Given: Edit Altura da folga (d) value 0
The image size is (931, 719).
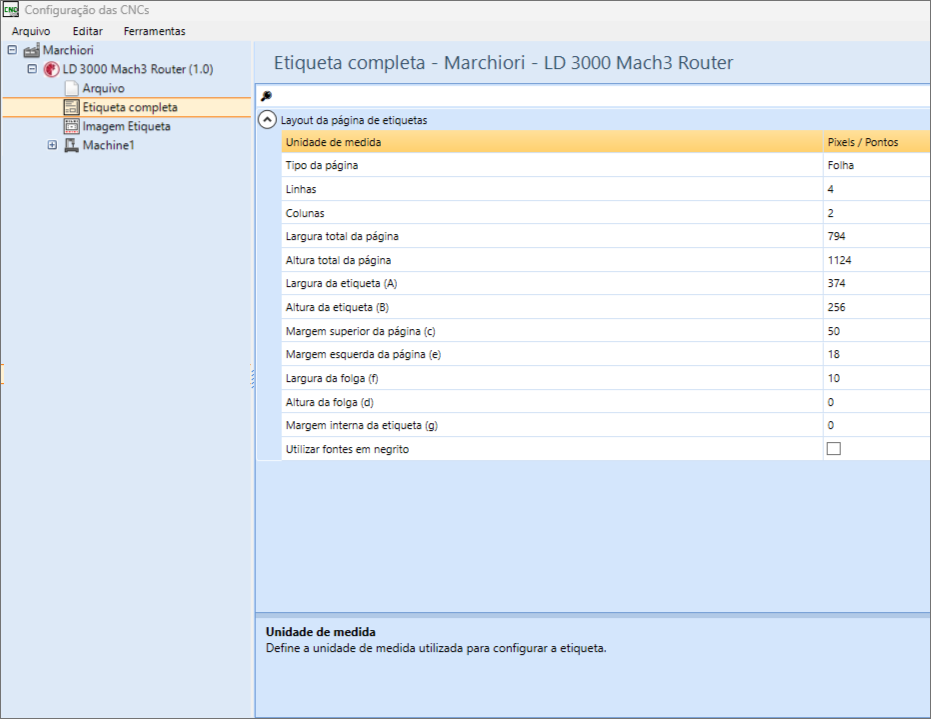Looking at the screenshot, I should 876,403.
